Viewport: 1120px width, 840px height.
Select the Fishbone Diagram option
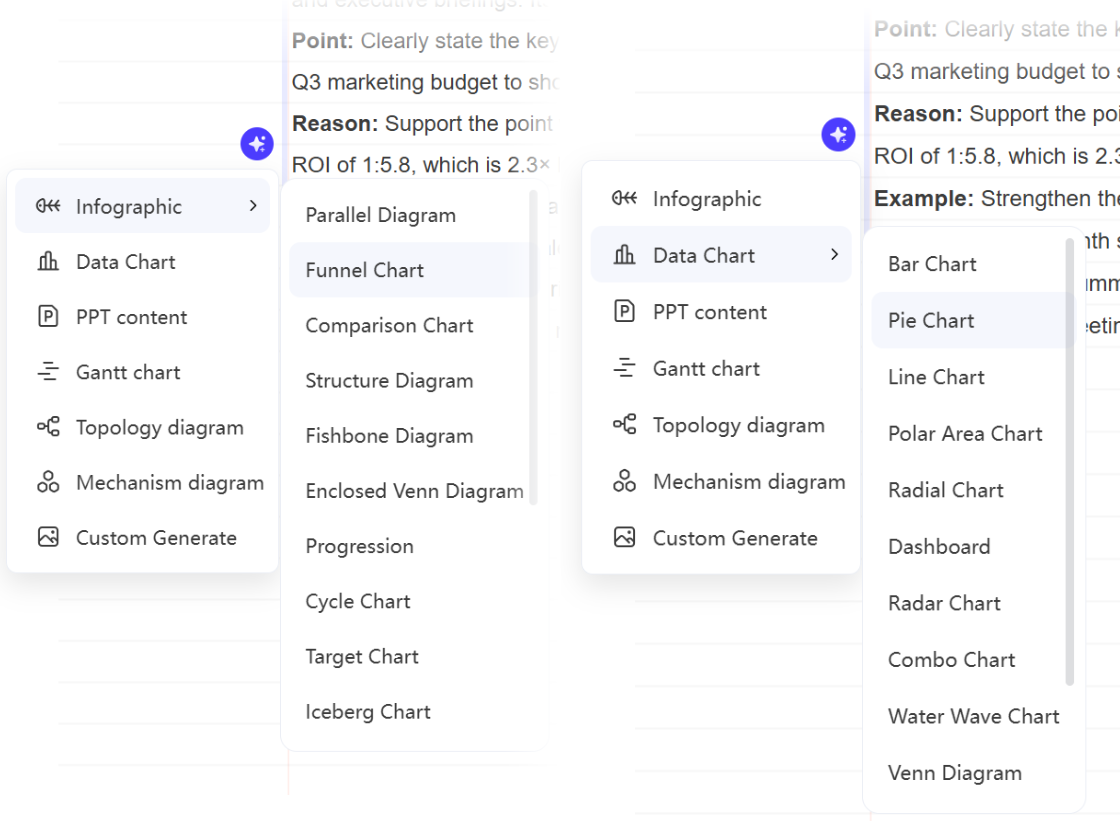click(x=389, y=436)
